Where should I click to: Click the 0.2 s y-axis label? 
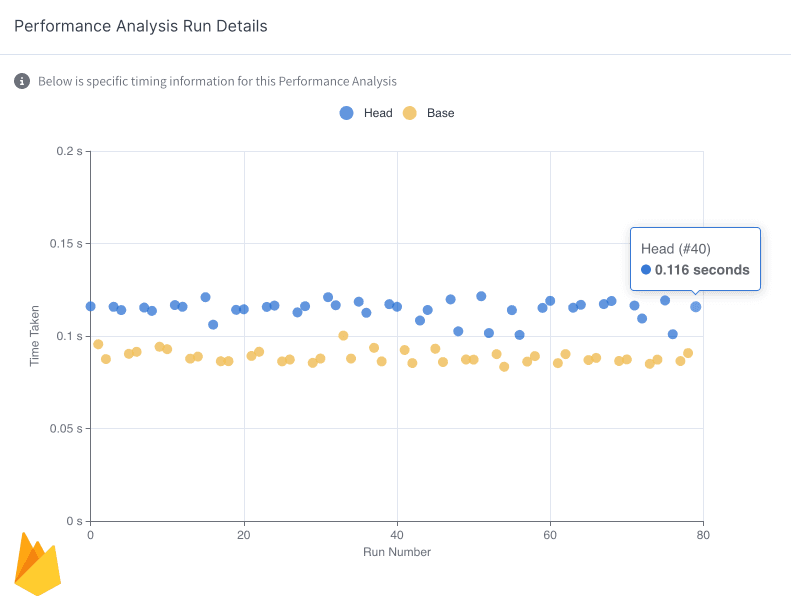tap(69, 151)
